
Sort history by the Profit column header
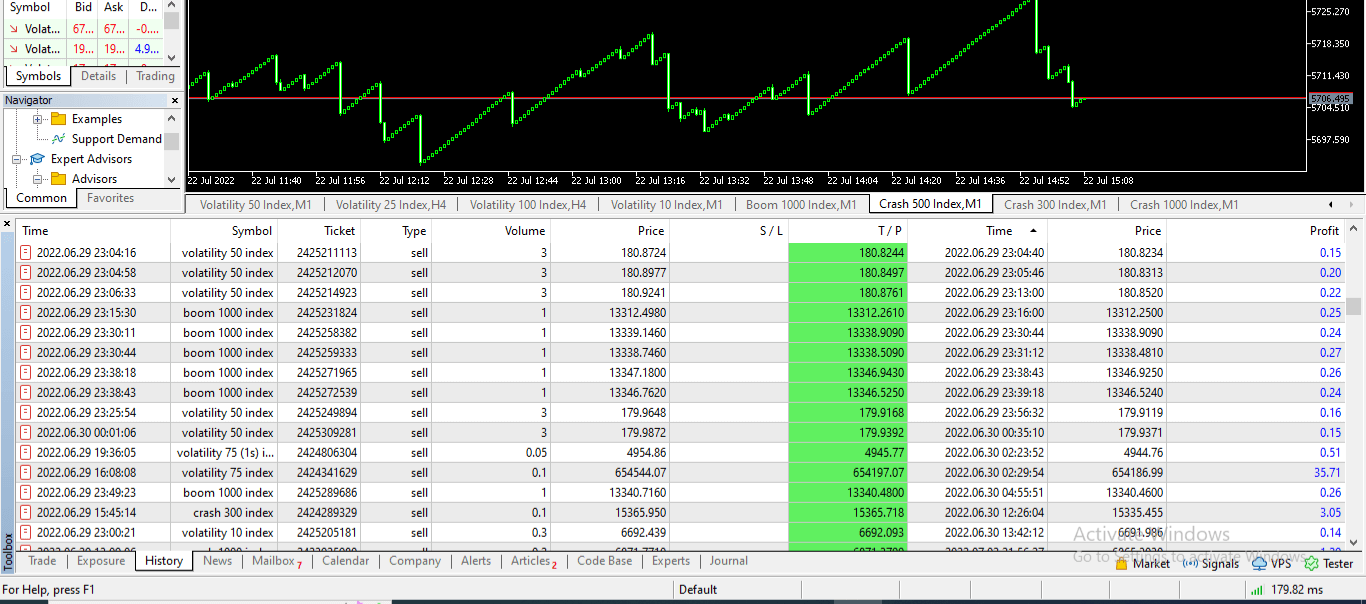point(1324,230)
